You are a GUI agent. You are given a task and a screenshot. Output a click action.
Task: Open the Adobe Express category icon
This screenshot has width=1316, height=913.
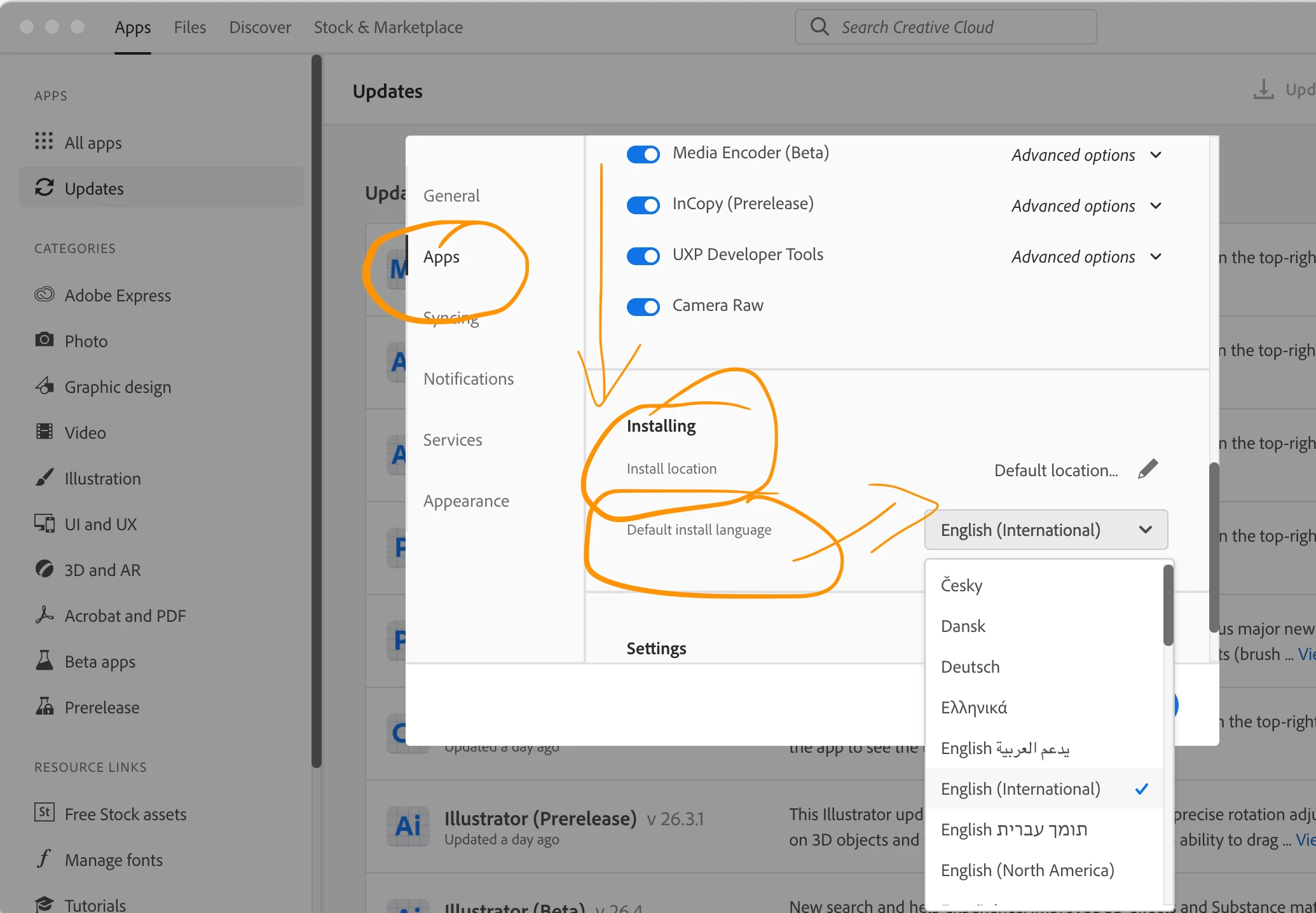pos(44,294)
